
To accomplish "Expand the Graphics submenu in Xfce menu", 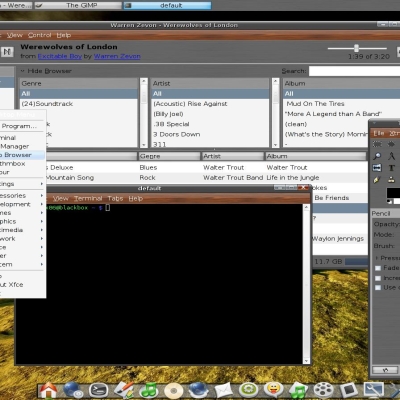I will tap(22, 222).
